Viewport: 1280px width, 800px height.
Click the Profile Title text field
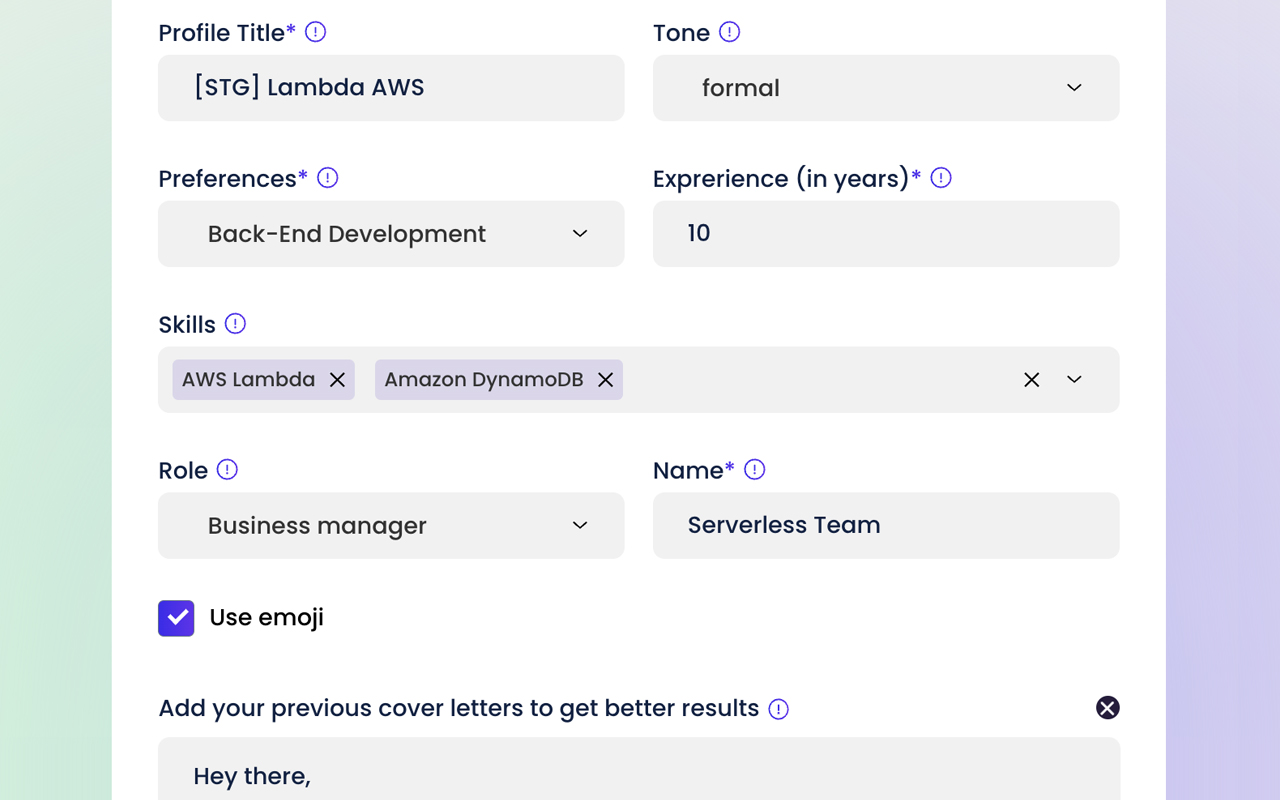[x=390, y=88]
